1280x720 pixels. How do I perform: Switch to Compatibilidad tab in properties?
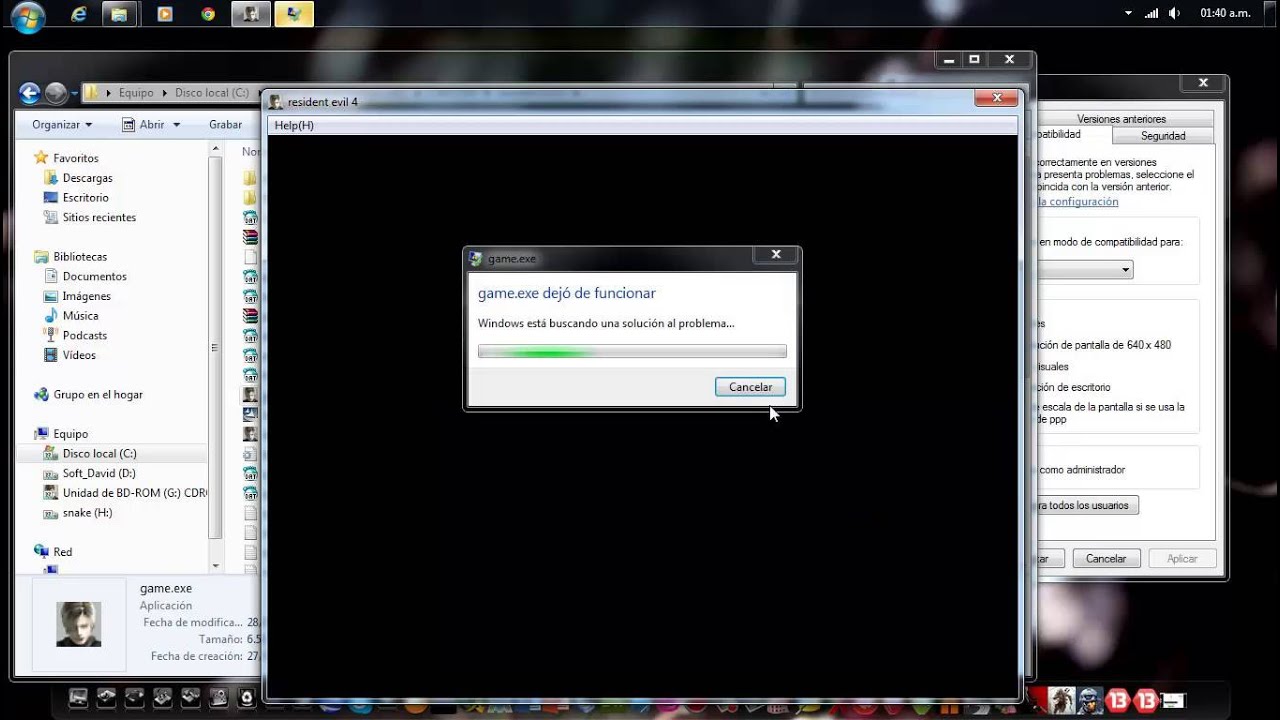pos(1074,134)
